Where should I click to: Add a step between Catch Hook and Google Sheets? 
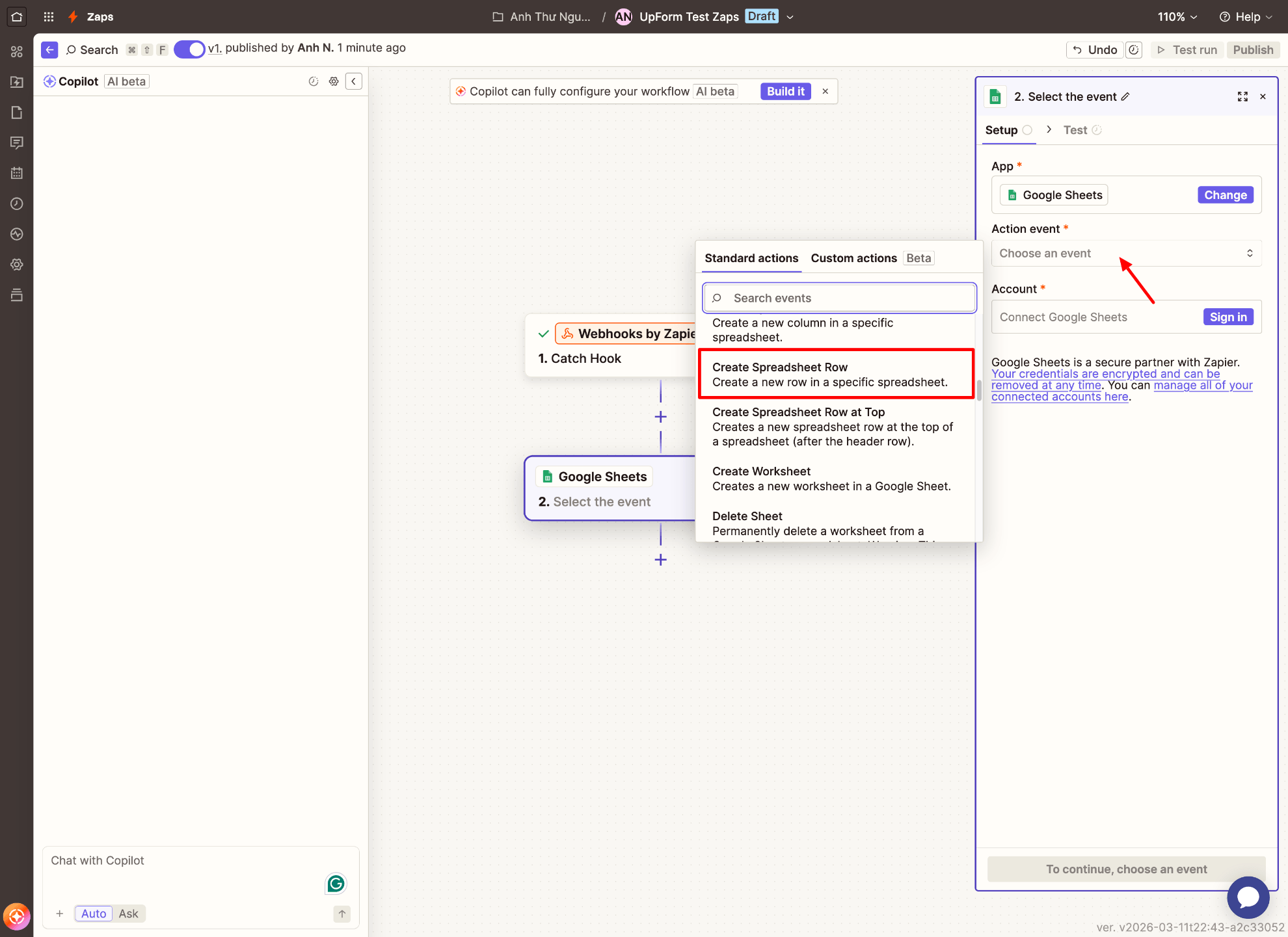661,417
